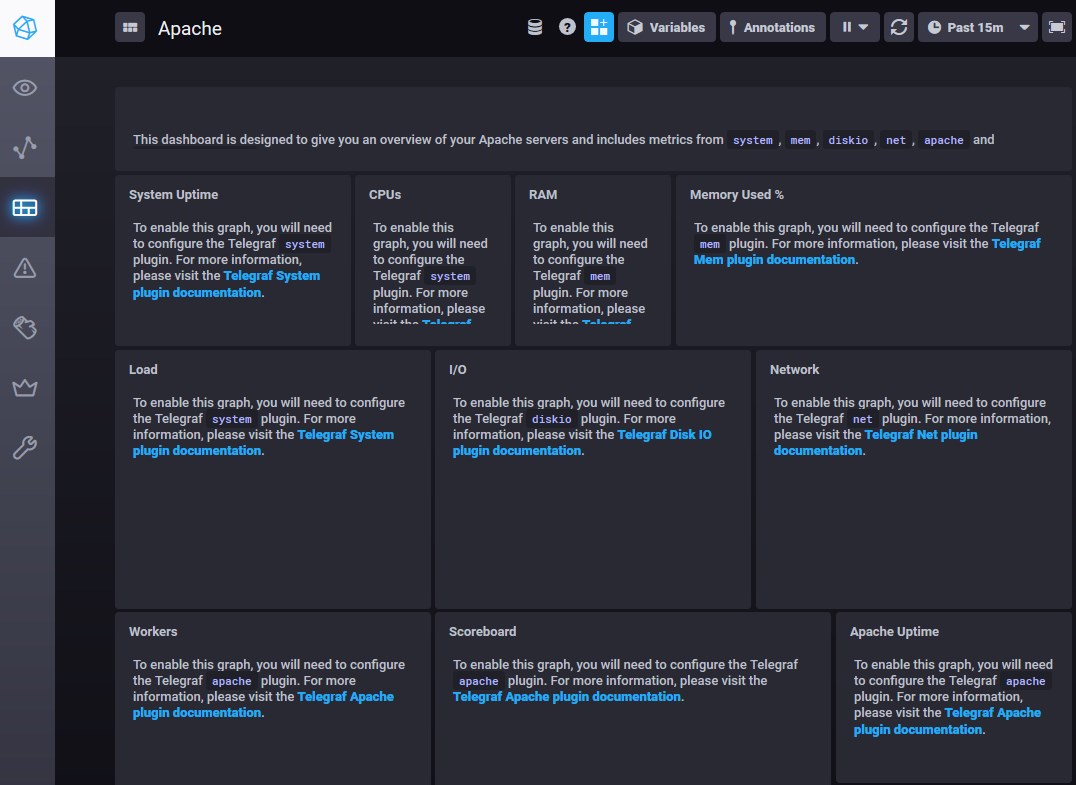Open the Telegraf Mem plugin documentation link
Screen dimensions: 1076x785
point(867,251)
